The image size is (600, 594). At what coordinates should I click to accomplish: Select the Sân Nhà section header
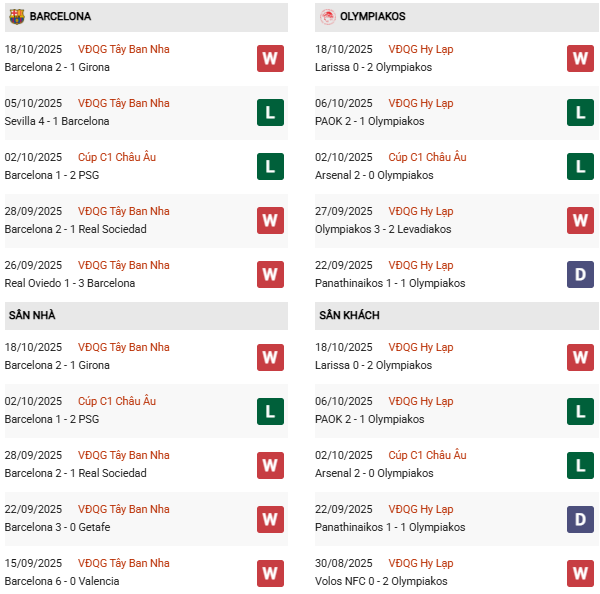coord(32,315)
